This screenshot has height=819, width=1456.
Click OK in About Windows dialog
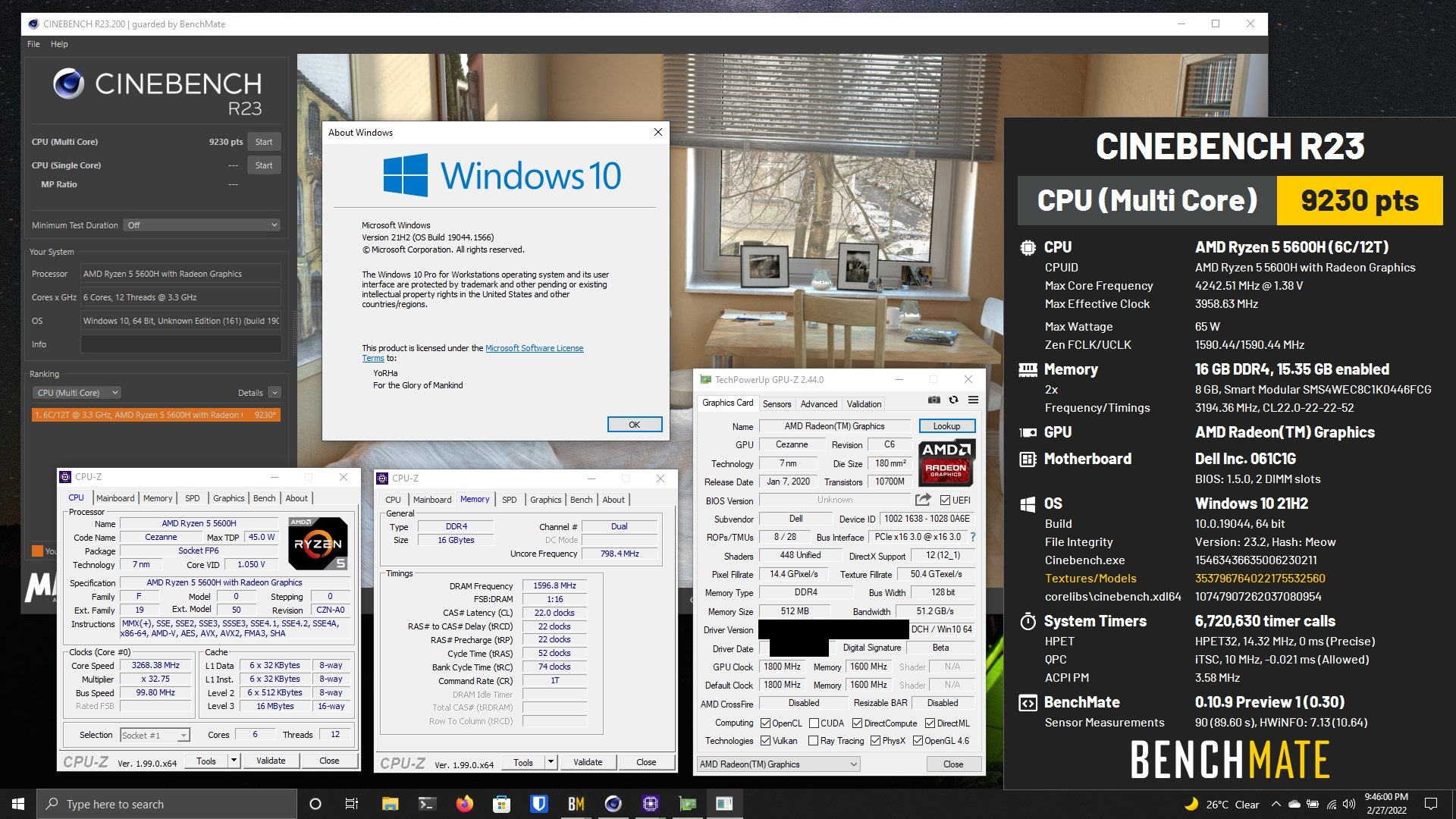[x=635, y=425]
